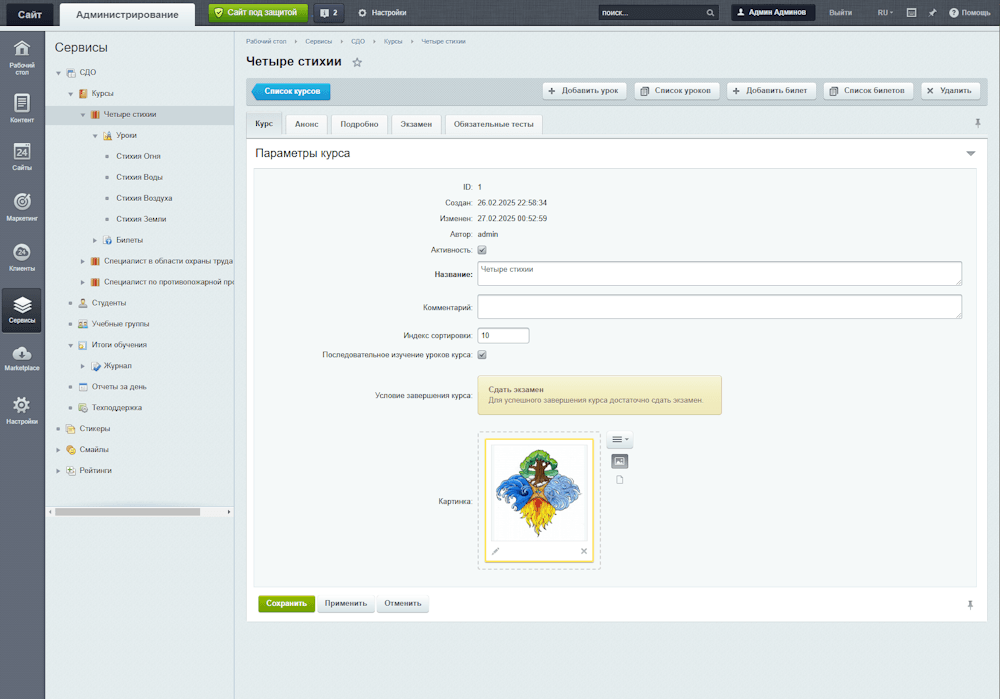Switch to the Анонс tab
This screenshot has height=699, width=1000.
(306, 124)
